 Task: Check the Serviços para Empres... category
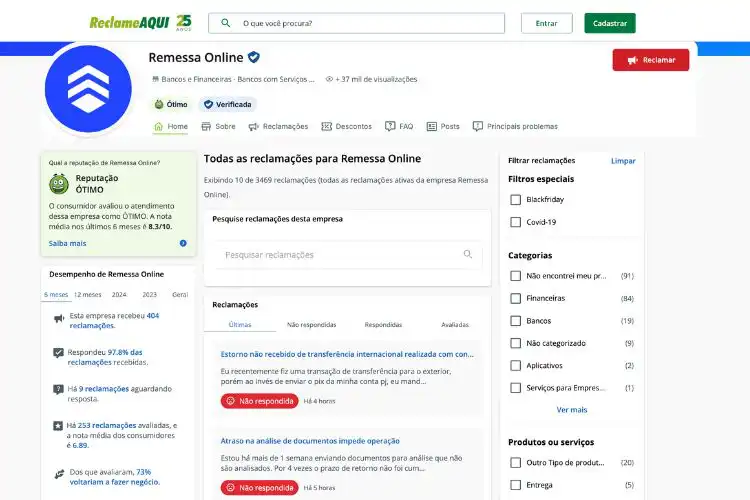coord(516,388)
